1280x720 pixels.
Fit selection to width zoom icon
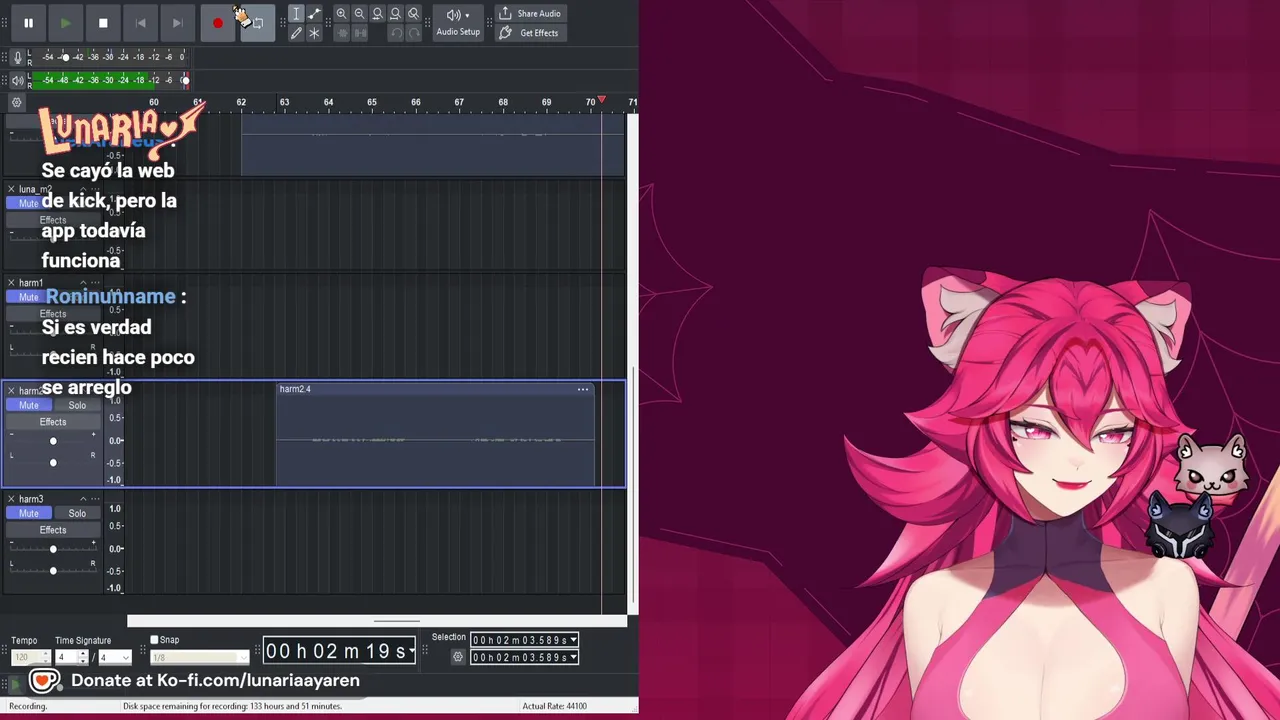377,14
